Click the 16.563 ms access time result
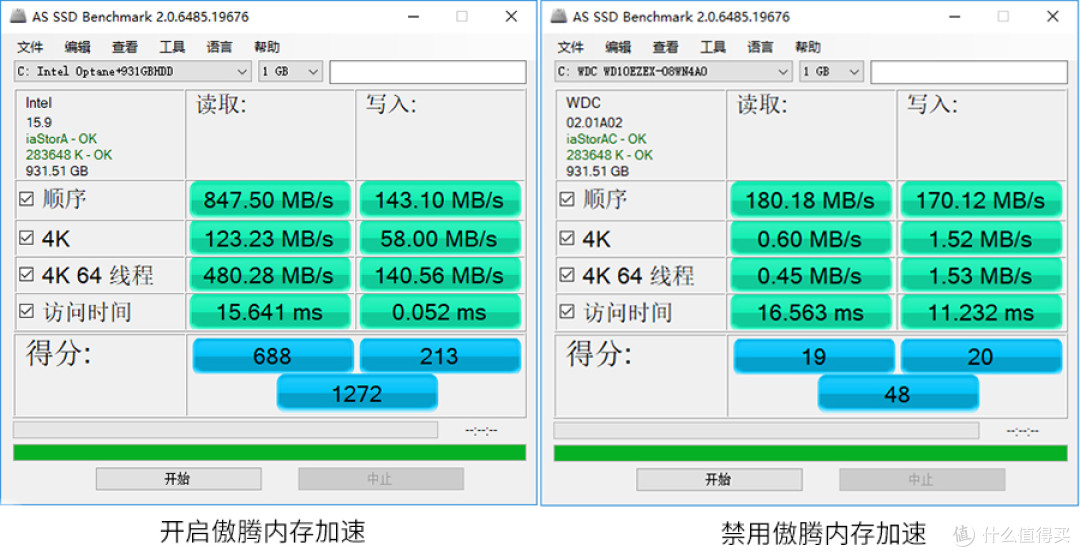Image resolution: width=1080 pixels, height=557 pixels. point(811,312)
